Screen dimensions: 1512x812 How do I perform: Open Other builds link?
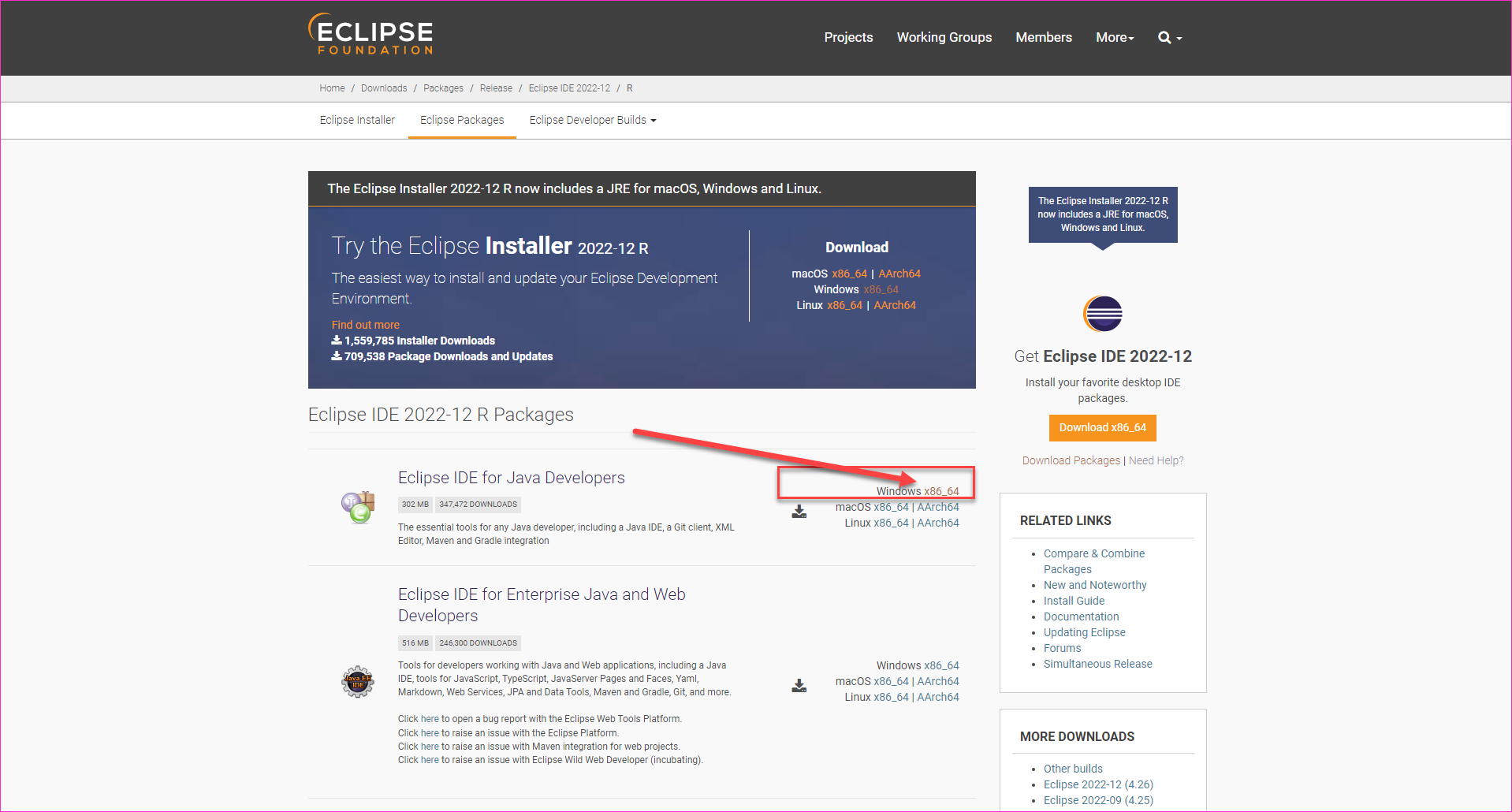tap(1073, 769)
